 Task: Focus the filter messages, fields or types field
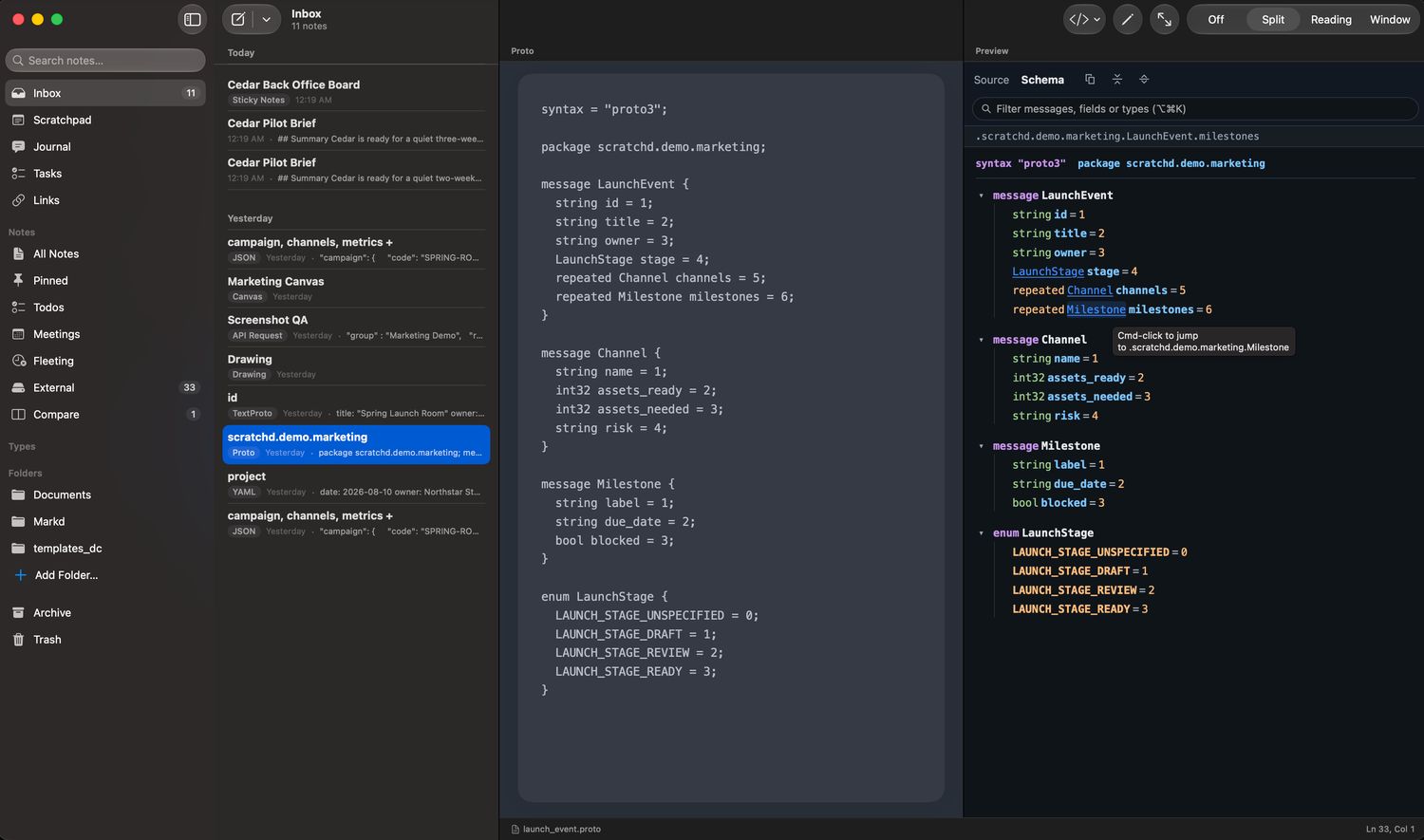click(1194, 109)
